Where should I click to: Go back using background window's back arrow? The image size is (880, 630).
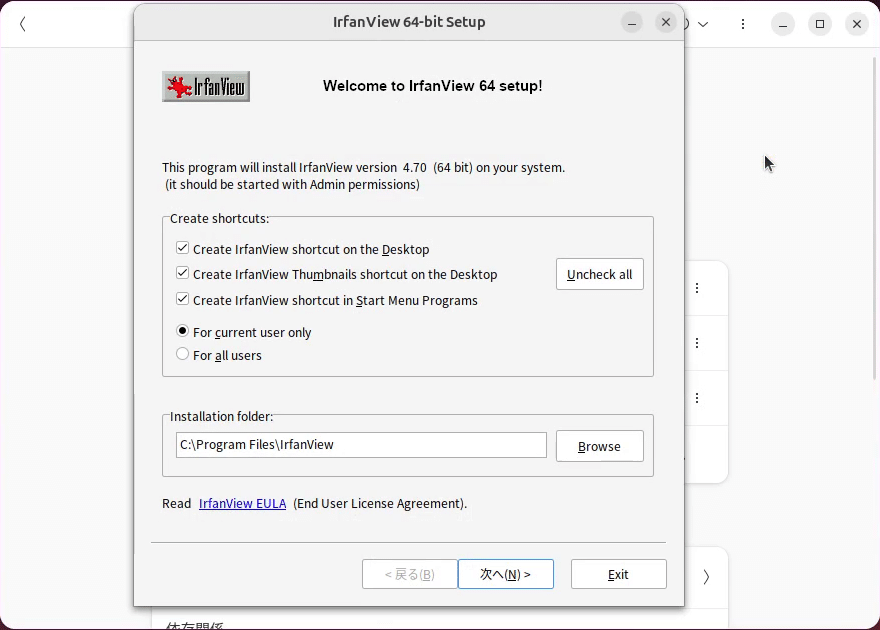pyautogui.click(x=22, y=24)
